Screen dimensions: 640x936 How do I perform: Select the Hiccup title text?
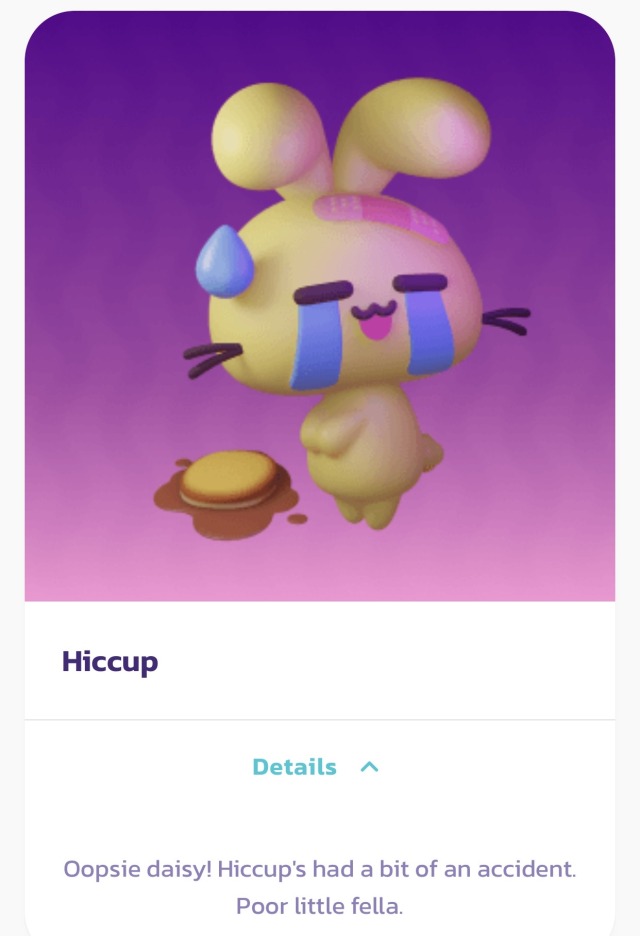tap(110, 662)
